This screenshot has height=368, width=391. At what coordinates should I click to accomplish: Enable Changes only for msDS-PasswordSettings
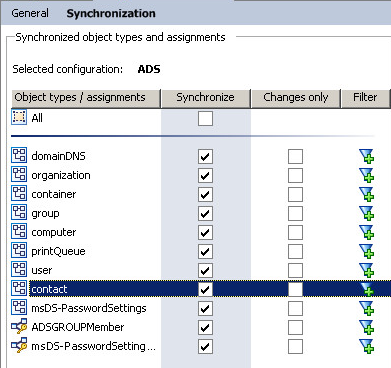pyautogui.click(x=295, y=308)
